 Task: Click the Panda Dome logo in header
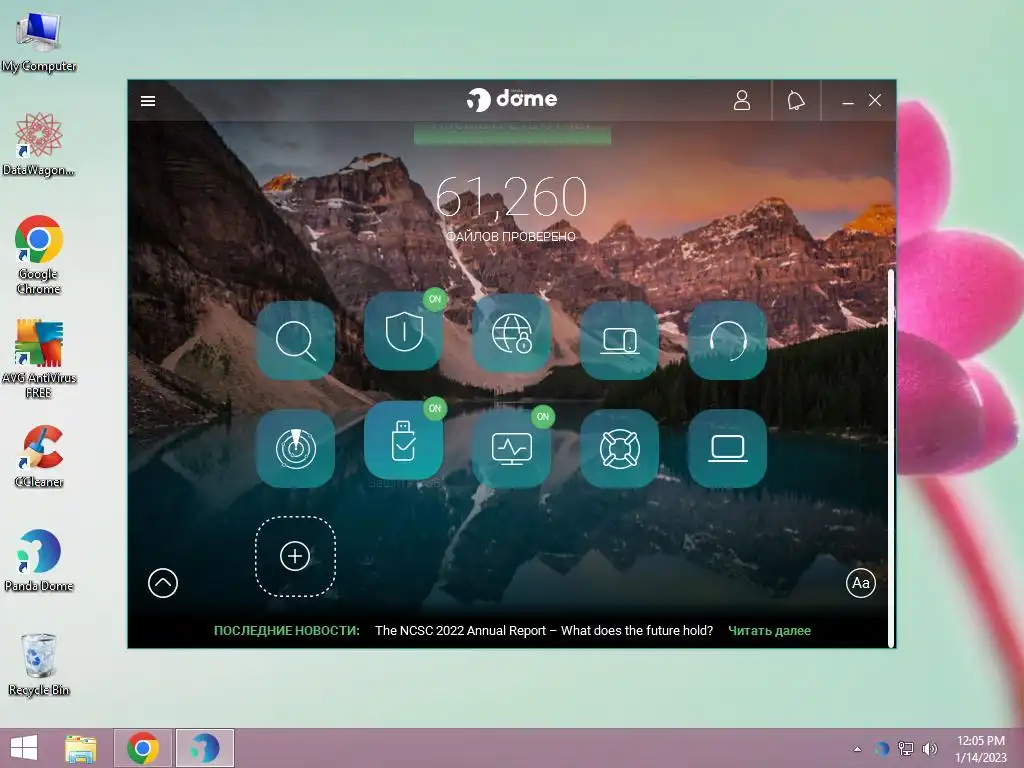tap(511, 100)
